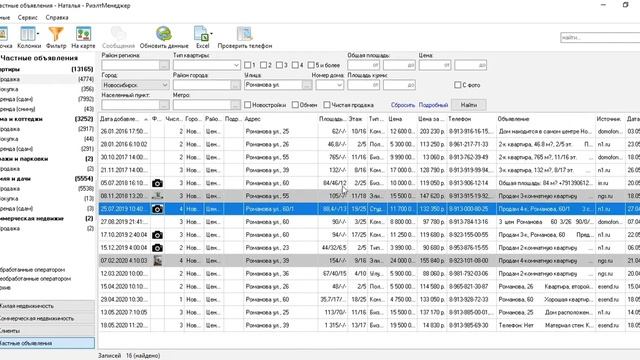Viewport: 640px width, 360px height.
Task: Select category with count (13165)
Action: point(47,69)
